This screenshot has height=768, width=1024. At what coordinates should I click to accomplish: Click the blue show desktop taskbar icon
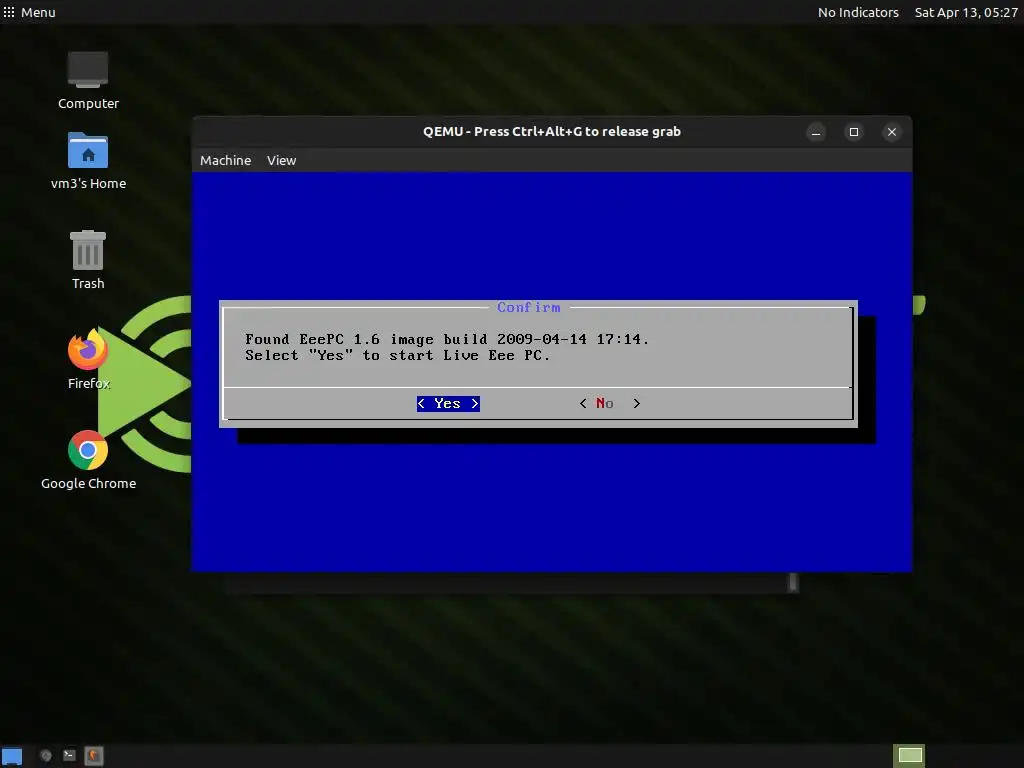tap(12, 756)
